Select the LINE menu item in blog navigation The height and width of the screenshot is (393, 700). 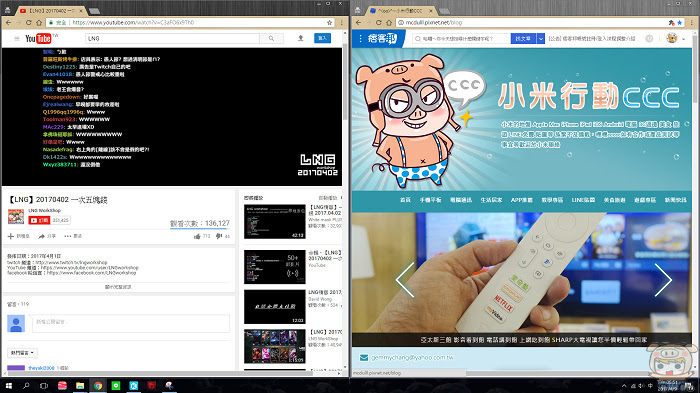click(x=583, y=200)
